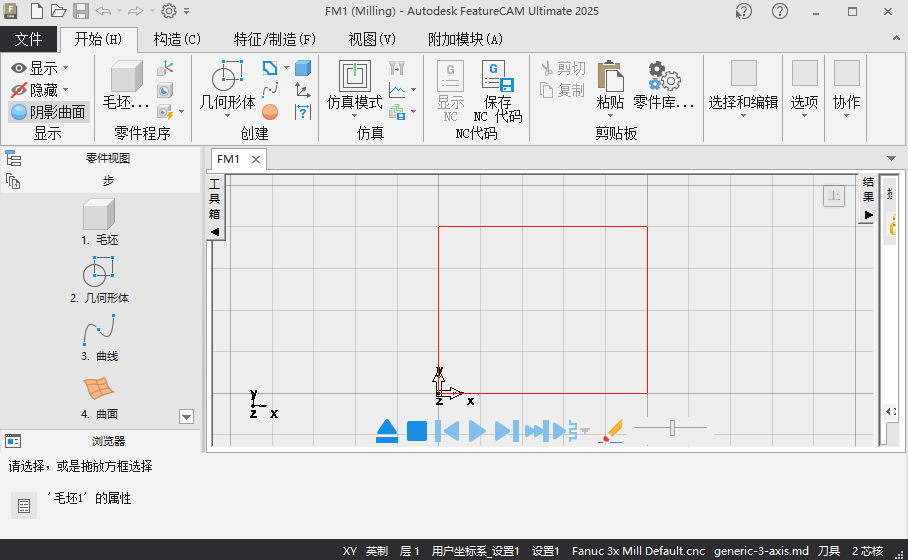The width and height of the screenshot is (908, 560).
Task: Select step 1. 毛坯 in steps panel
Action: tap(99, 222)
